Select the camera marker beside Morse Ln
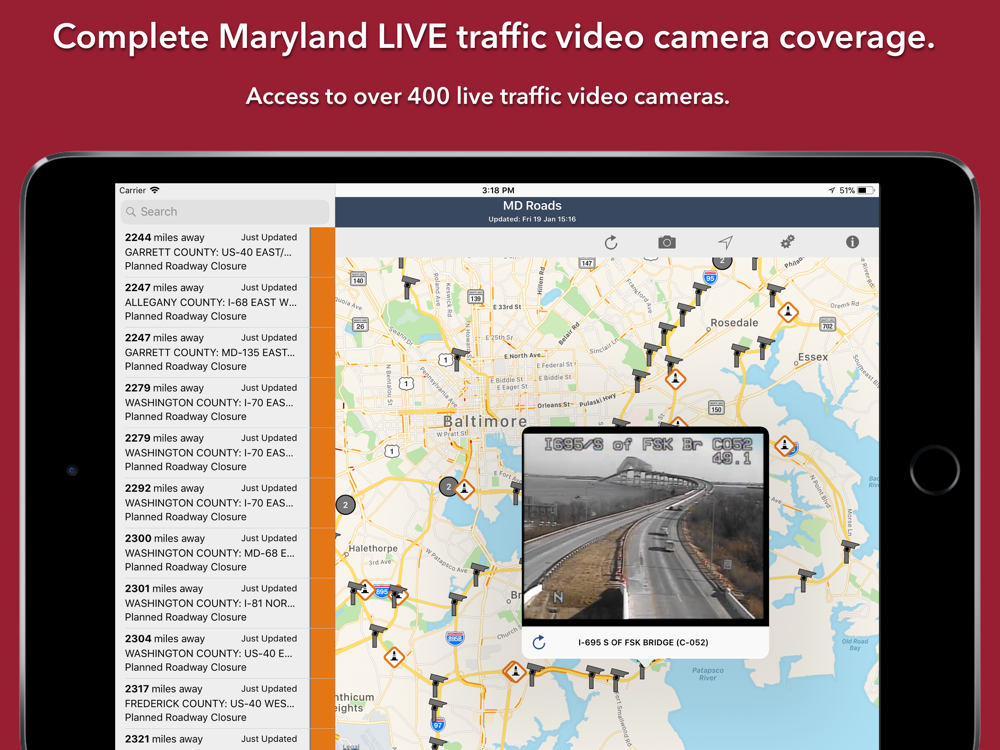Screen dimensions: 1000x750 [848, 551]
